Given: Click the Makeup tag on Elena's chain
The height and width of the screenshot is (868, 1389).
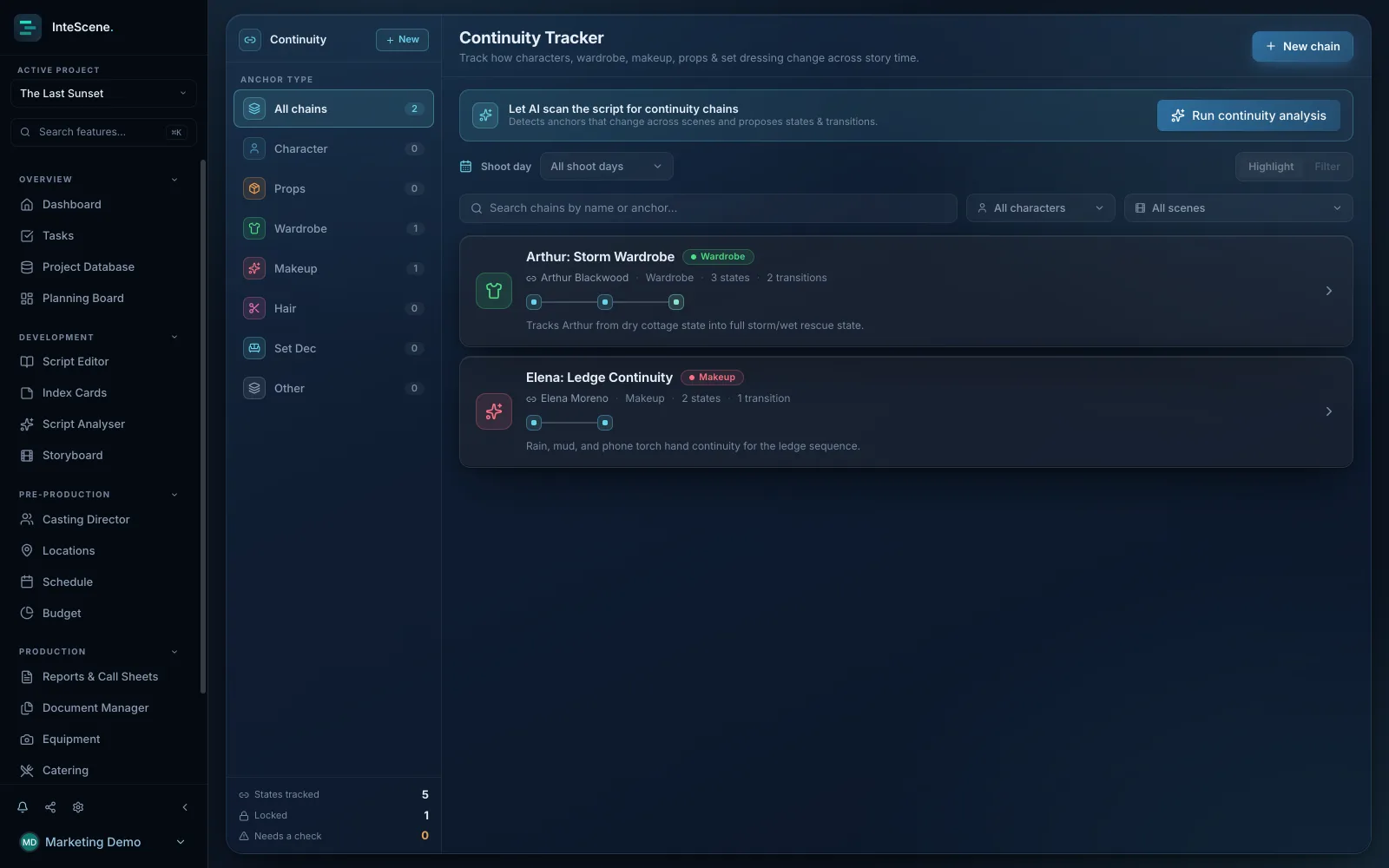Looking at the screenshot, I should (x=712, y=378).
